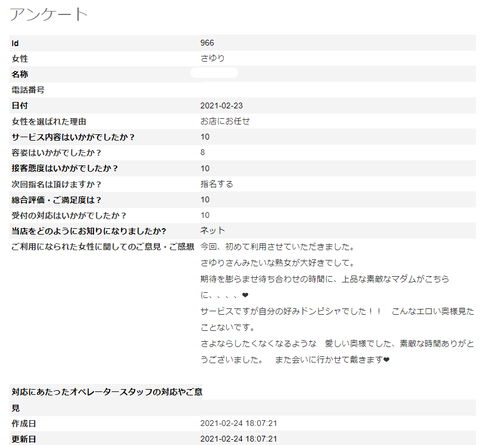Click the ご利用になられた女性に関してのご意見・ご感想 label

coord(103,247)
